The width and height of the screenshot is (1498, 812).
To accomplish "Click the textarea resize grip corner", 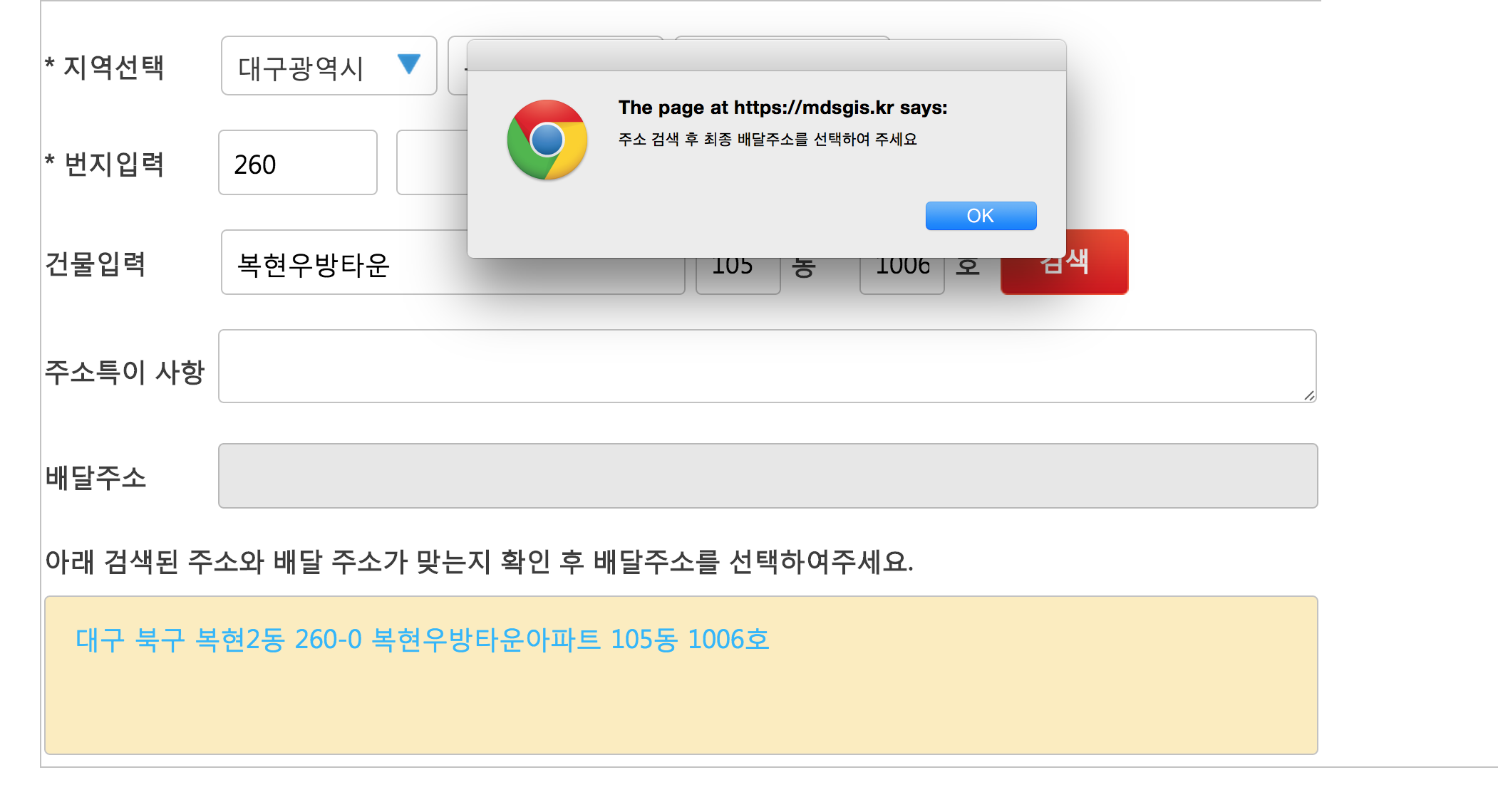I will [1309, 396].
